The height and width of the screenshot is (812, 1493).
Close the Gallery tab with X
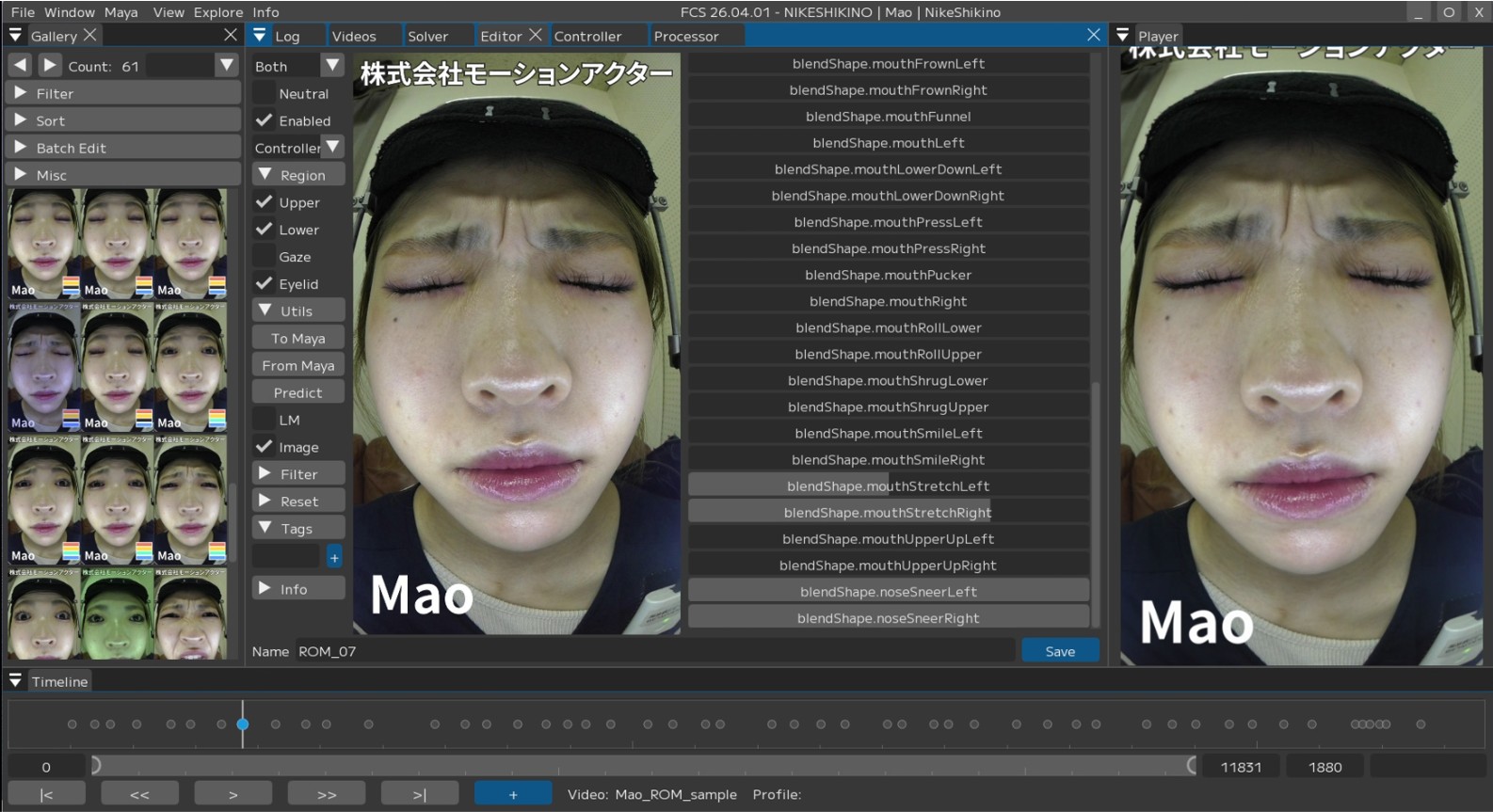(89, 35)
